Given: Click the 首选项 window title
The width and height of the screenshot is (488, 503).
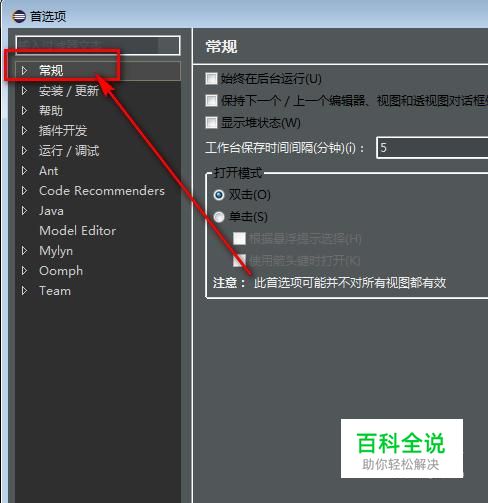Looking at the screenshot, I should 48,16.
